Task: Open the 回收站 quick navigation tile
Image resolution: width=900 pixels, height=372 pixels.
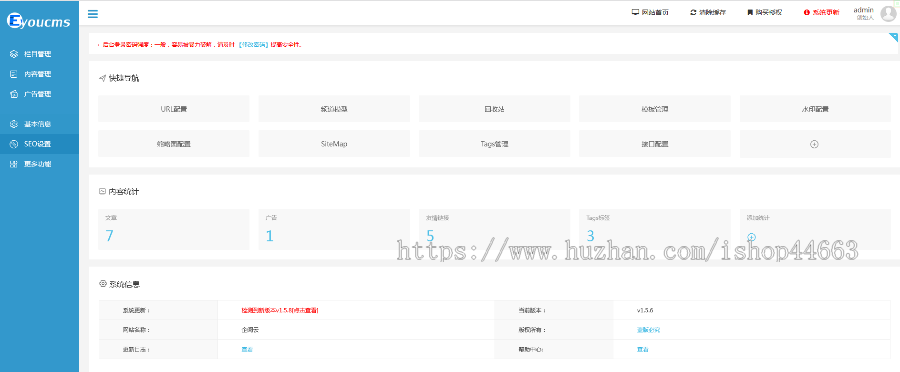Action: coord(494,108)
